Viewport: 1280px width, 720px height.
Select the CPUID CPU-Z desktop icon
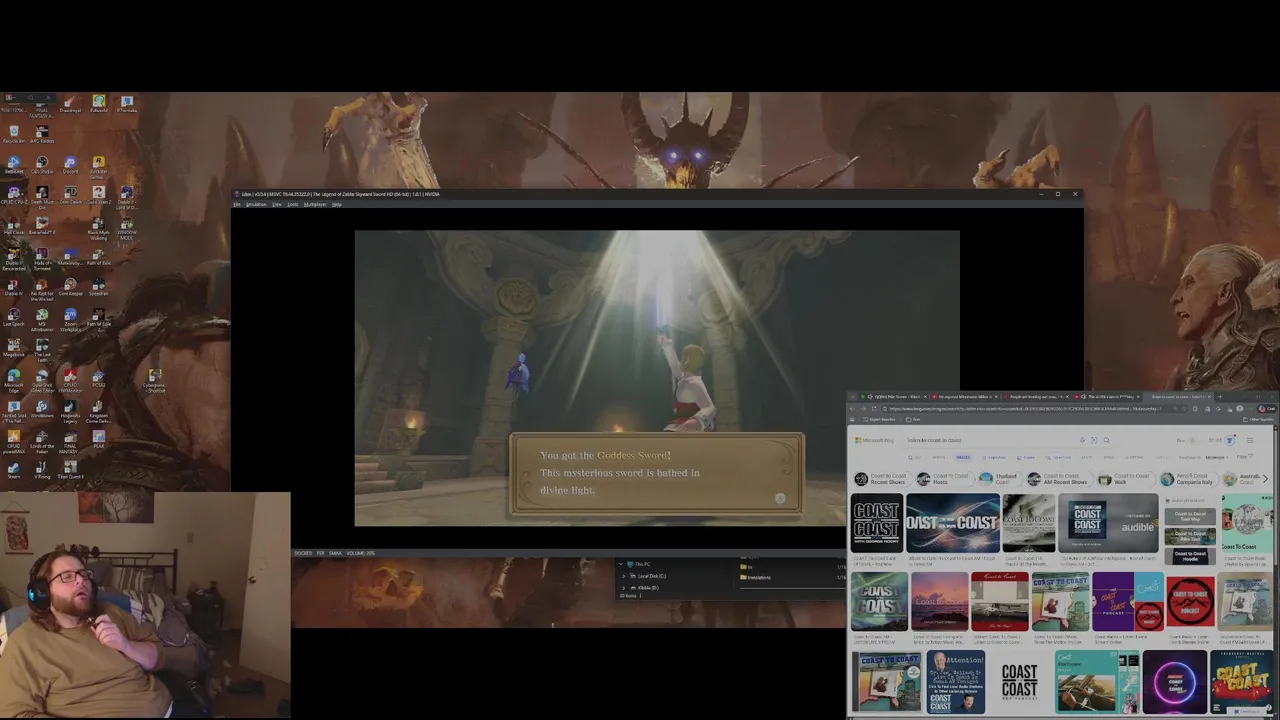(14, 195)
